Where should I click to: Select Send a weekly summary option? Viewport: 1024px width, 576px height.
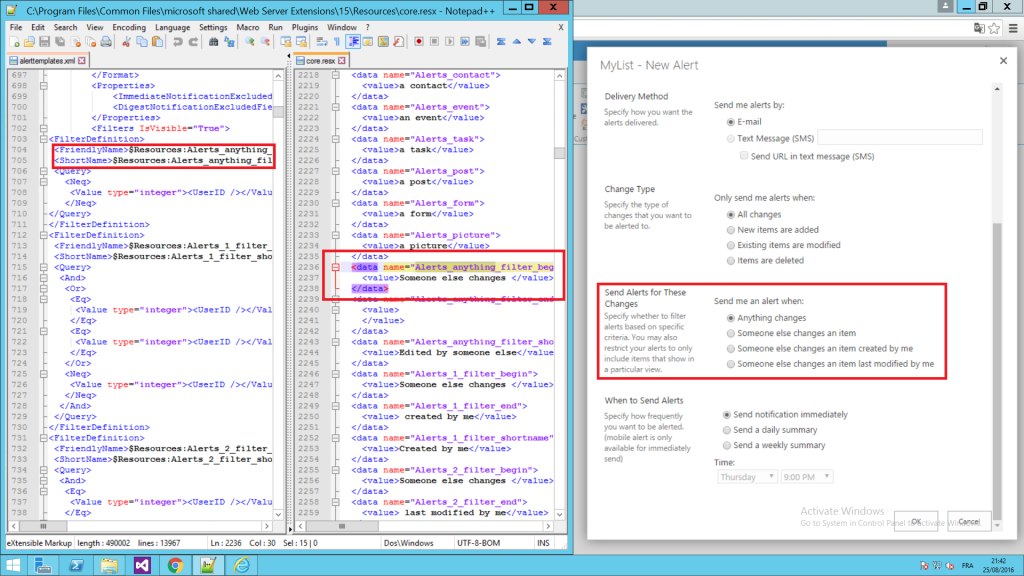pos(727,445)
